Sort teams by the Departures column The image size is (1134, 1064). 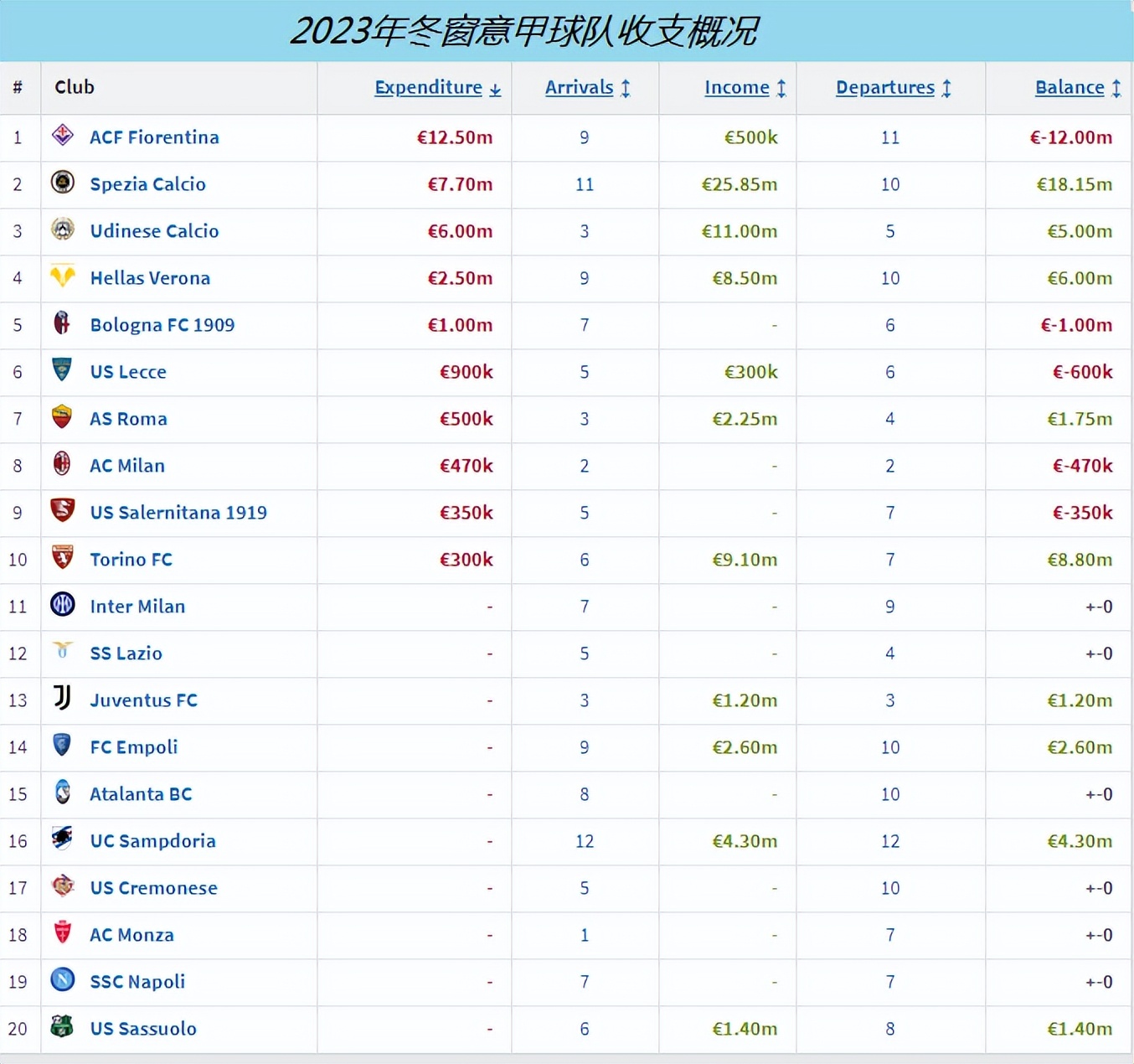[892, 87]
